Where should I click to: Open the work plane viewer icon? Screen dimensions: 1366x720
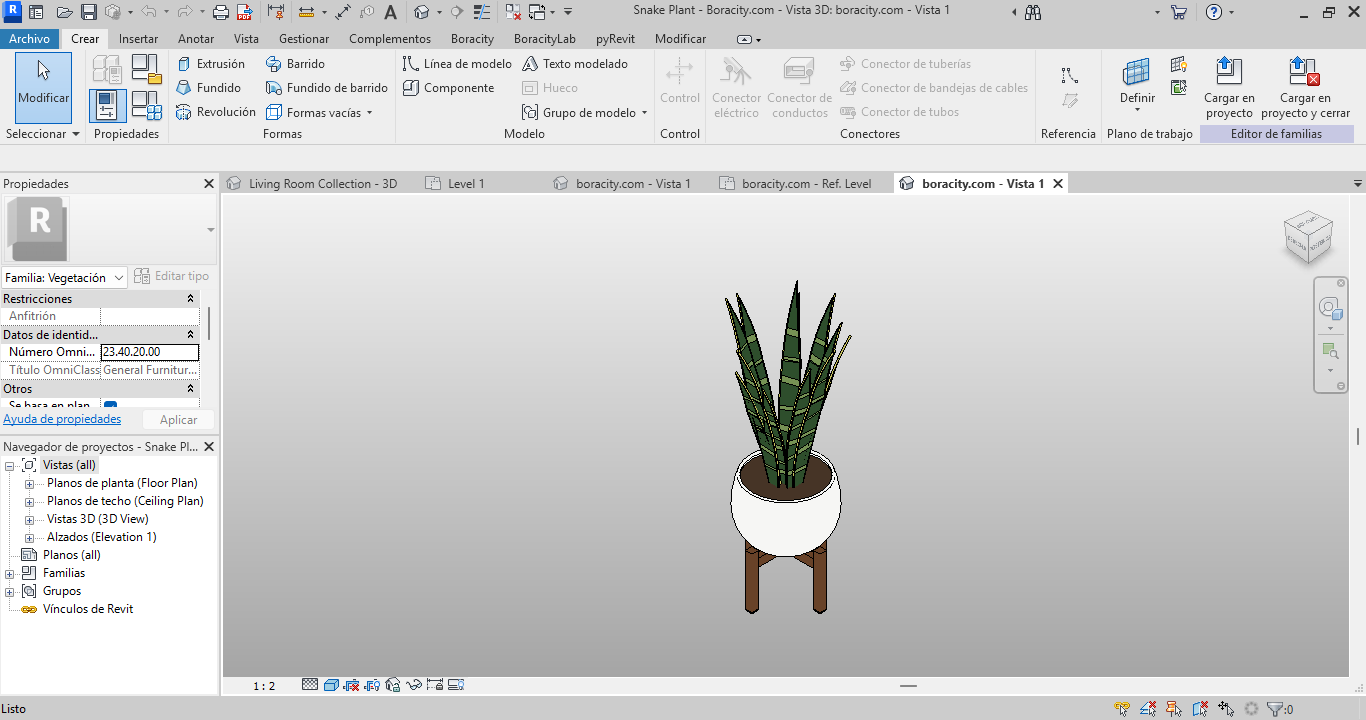point(1179,88)
